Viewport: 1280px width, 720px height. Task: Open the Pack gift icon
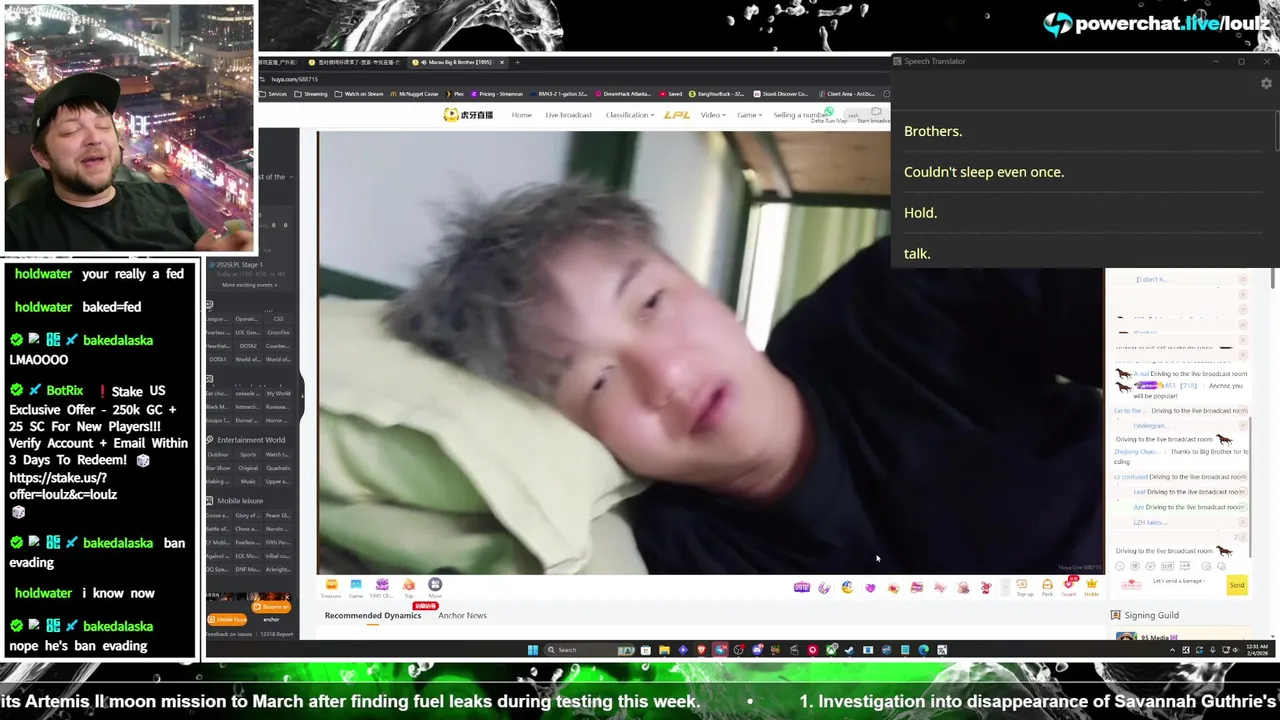click(x=1047, y=587)
